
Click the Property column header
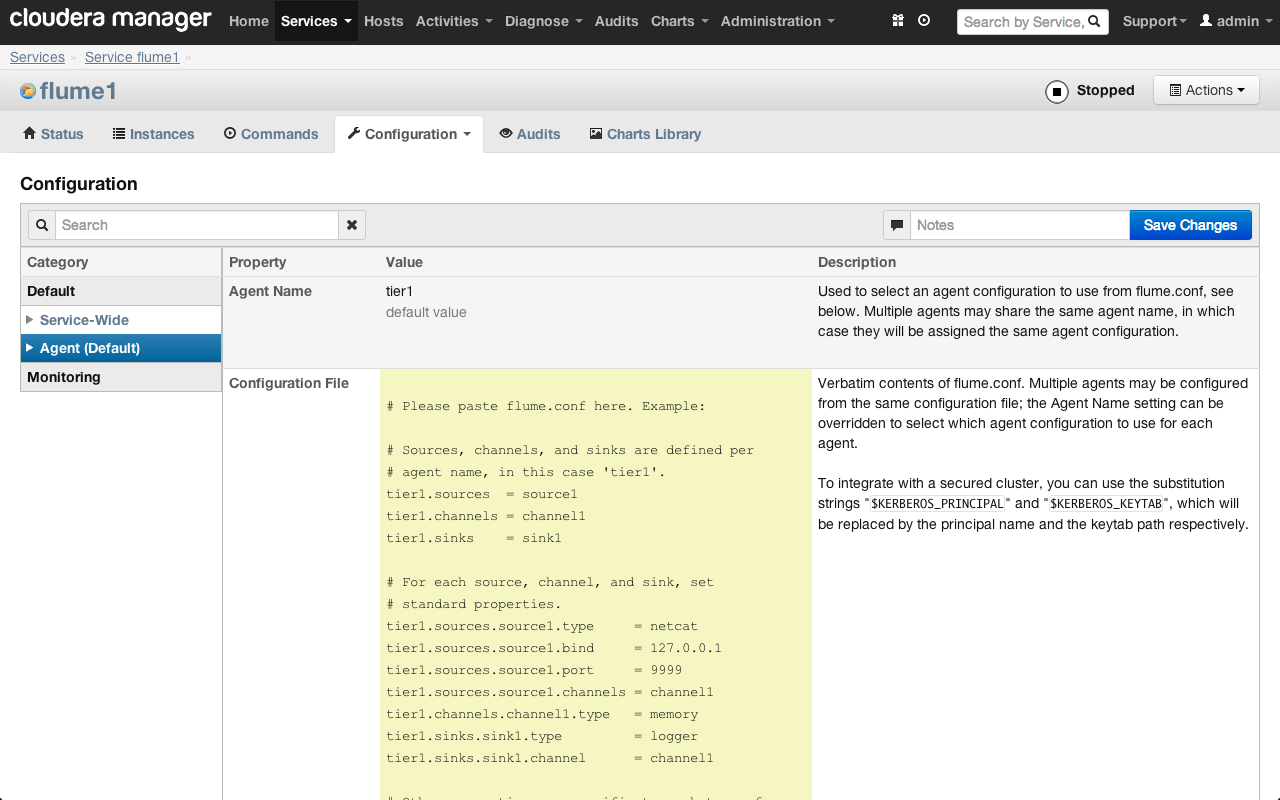click(258, 262)
